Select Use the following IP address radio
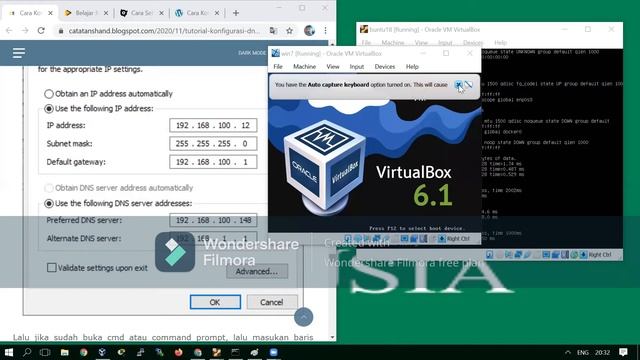The image size is (640, 360). [49, 109]
